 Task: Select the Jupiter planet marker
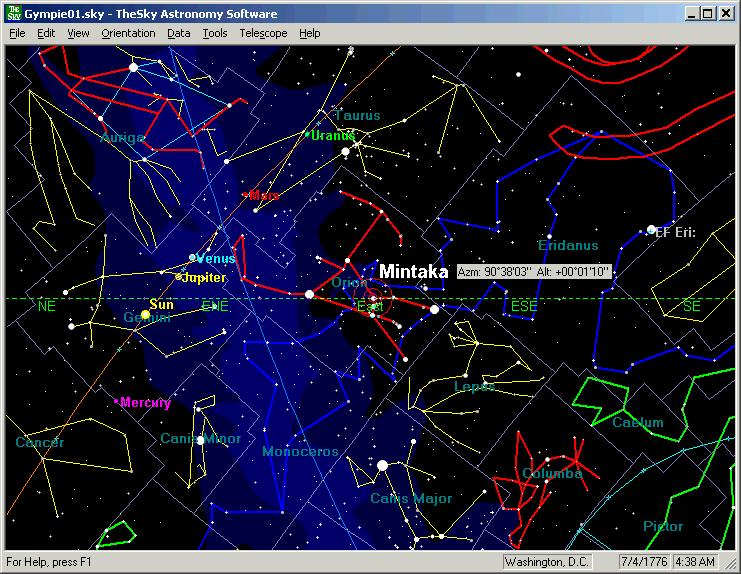[179, 277]
